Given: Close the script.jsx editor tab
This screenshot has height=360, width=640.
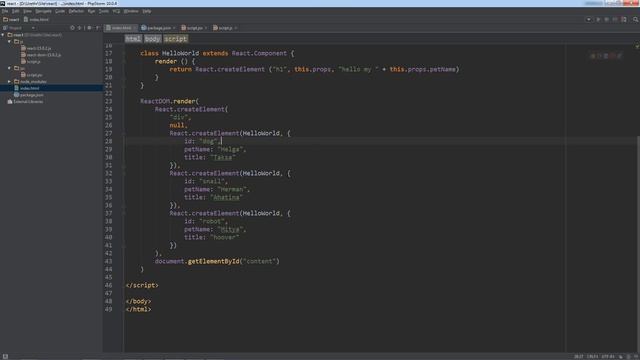Looking at the screenshot, I should pos(206,28).
